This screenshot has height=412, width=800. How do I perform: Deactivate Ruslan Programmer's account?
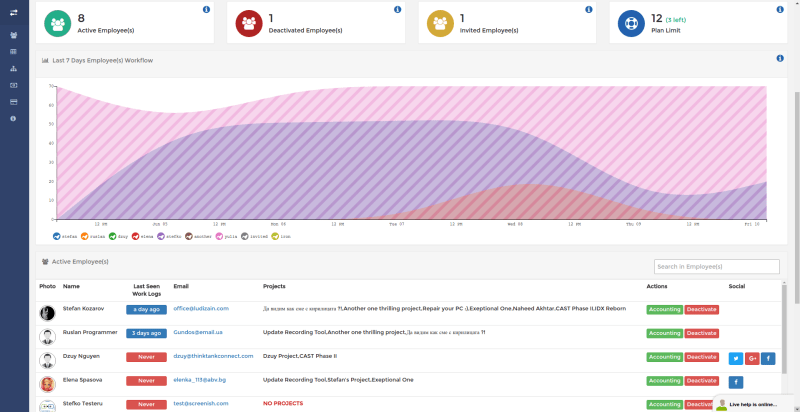pos(702,333)
